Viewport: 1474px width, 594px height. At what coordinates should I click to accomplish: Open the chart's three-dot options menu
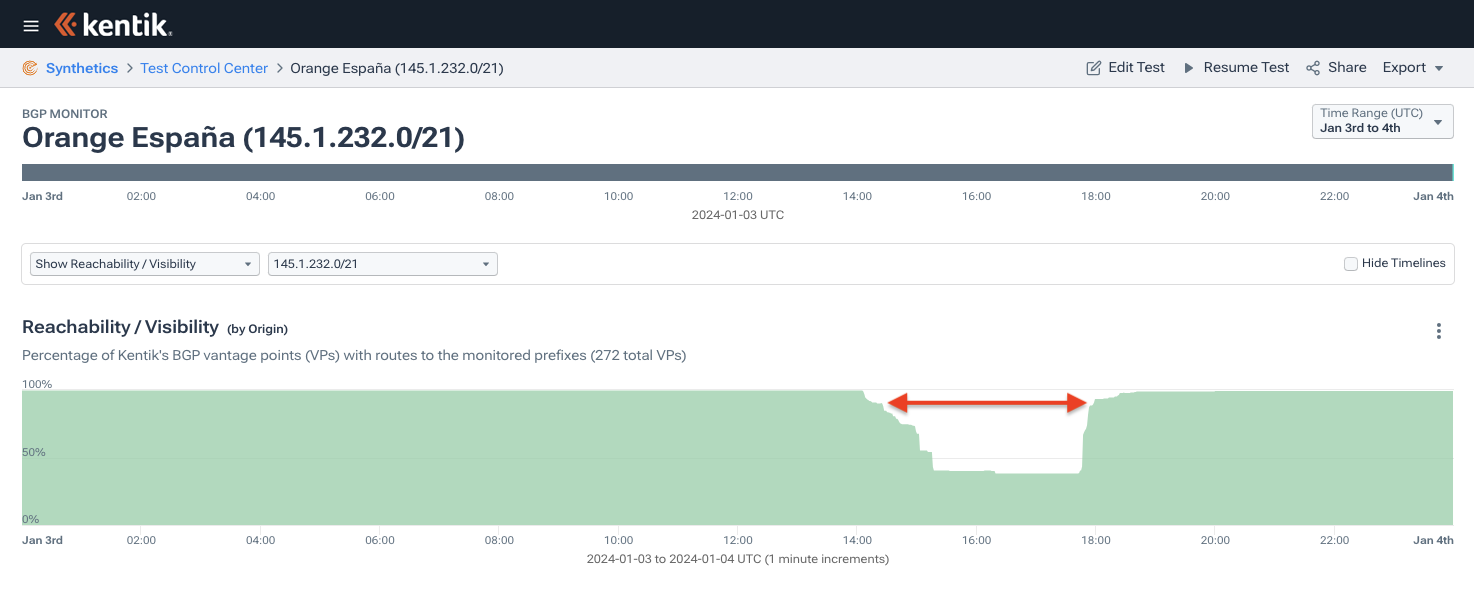tap(1438, 331)
